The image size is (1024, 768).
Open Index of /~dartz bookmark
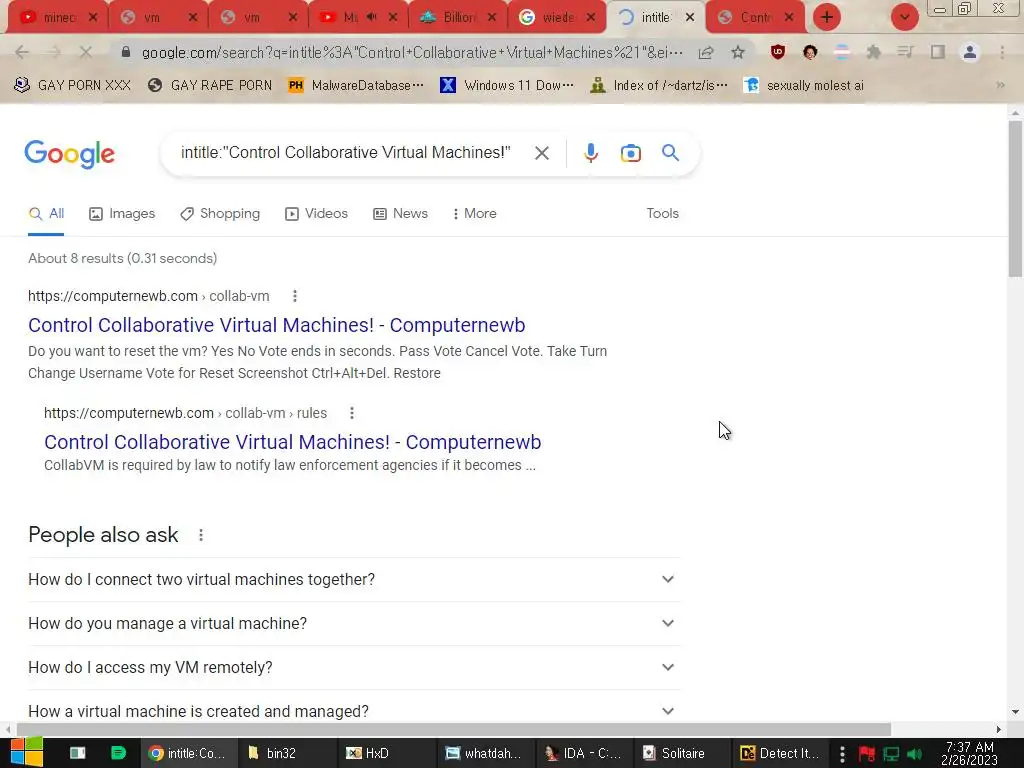pyautogui.click(x=659, y=86)
